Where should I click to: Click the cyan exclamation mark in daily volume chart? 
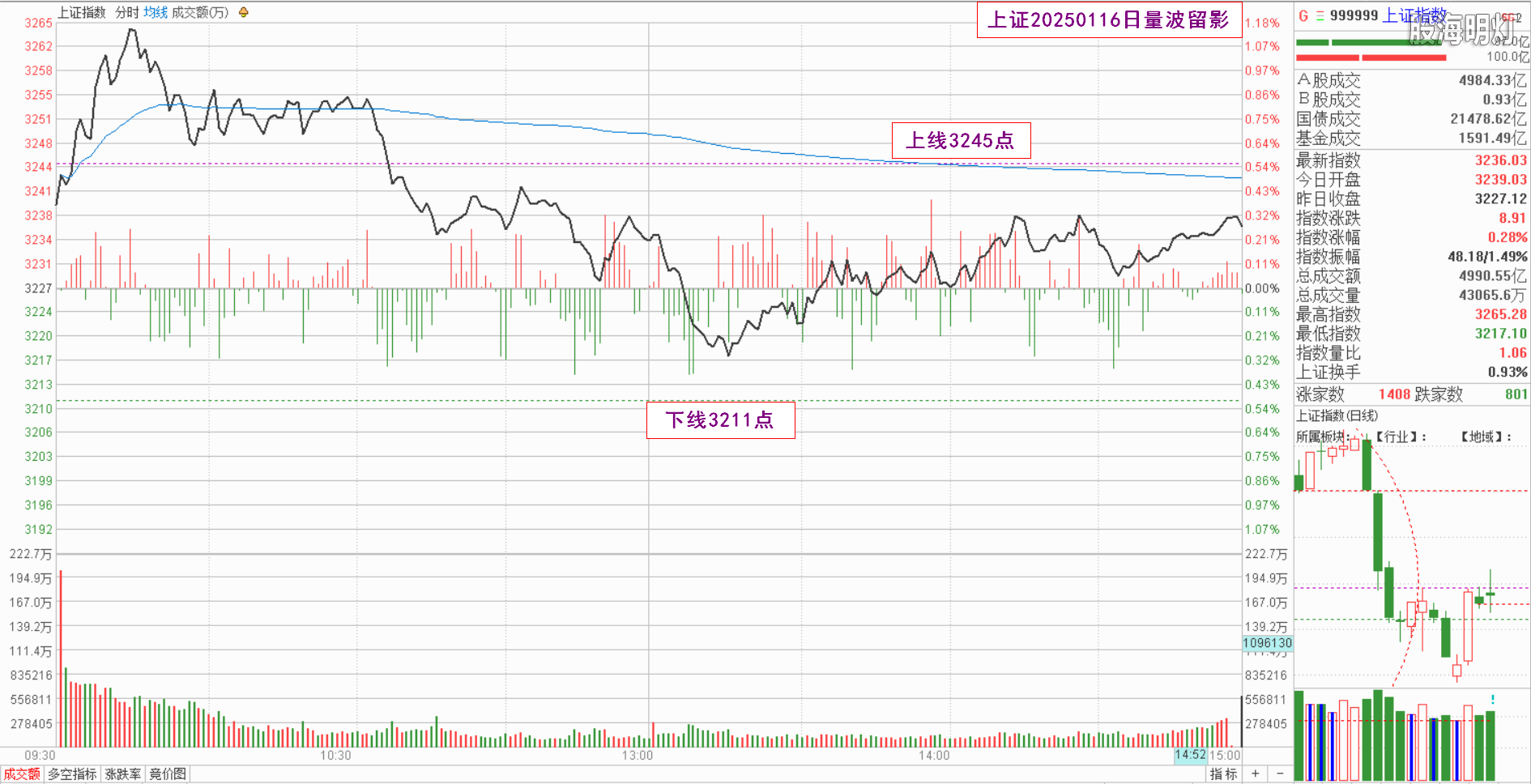pos(1492,700)
